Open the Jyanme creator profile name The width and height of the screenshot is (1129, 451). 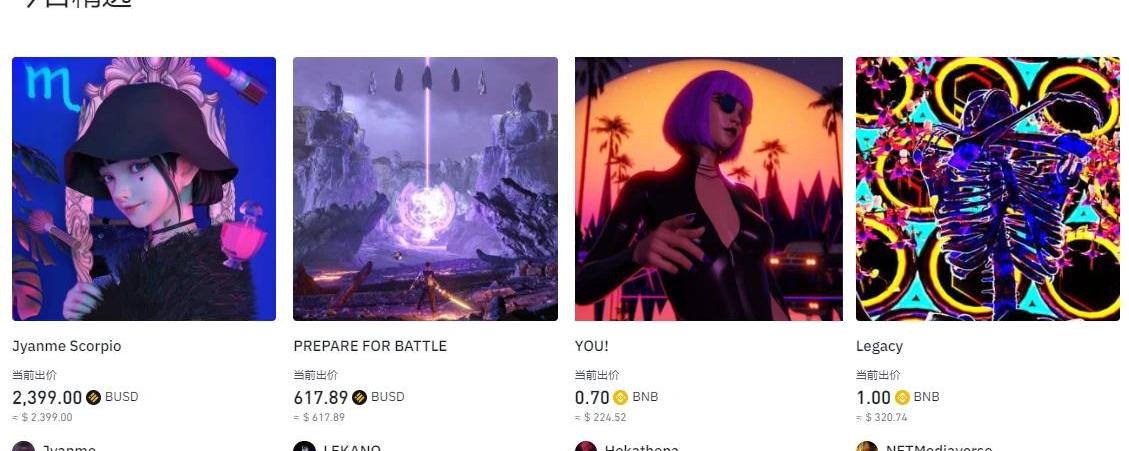point(68,447)
